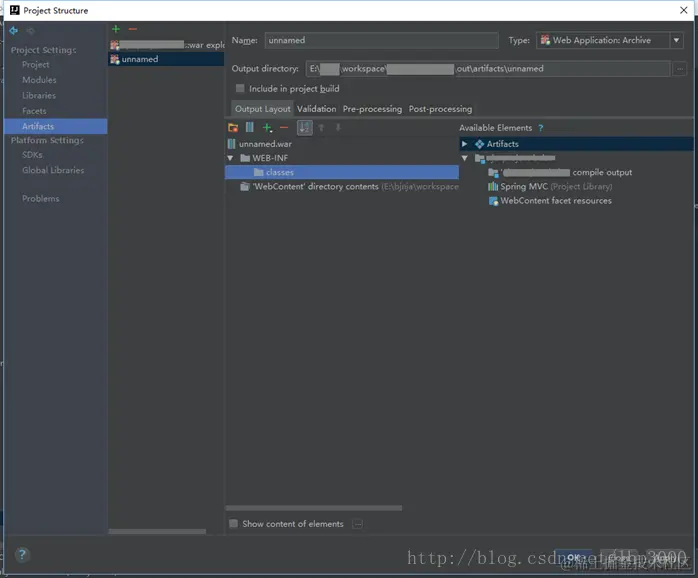Click the options button beside Show content of elements
This screenshot has width=698, height=578.
[357, 524]
